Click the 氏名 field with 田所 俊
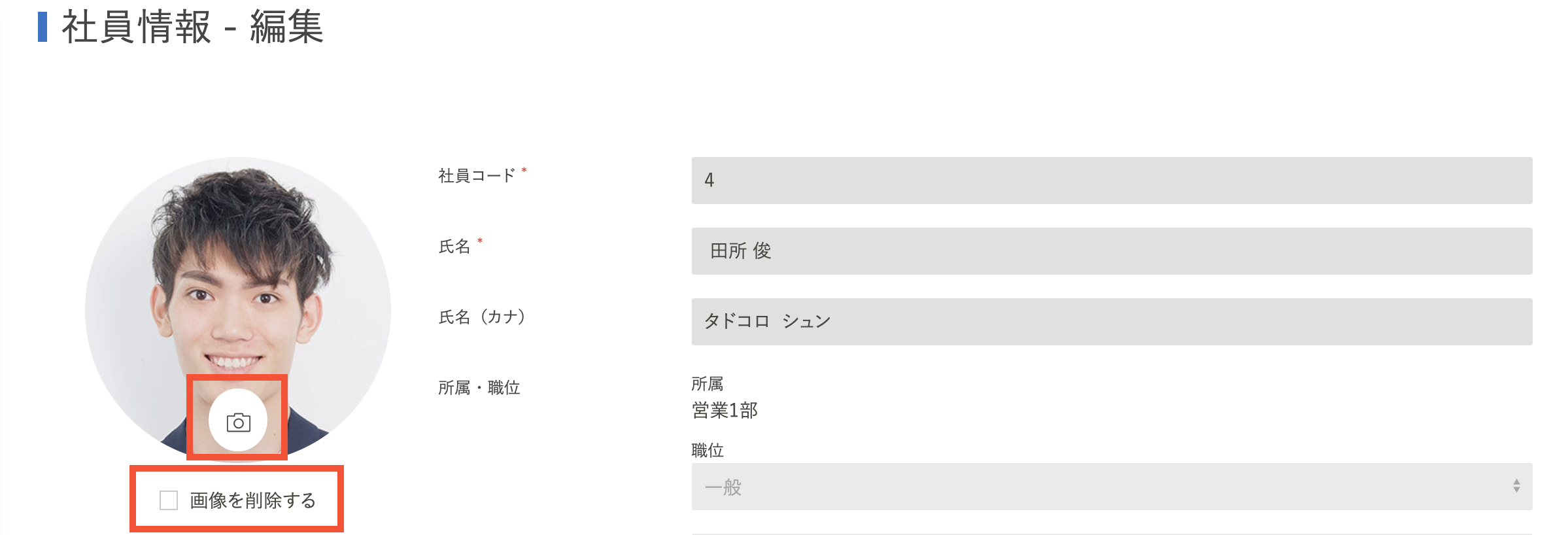 click(x=1112, y=251)
